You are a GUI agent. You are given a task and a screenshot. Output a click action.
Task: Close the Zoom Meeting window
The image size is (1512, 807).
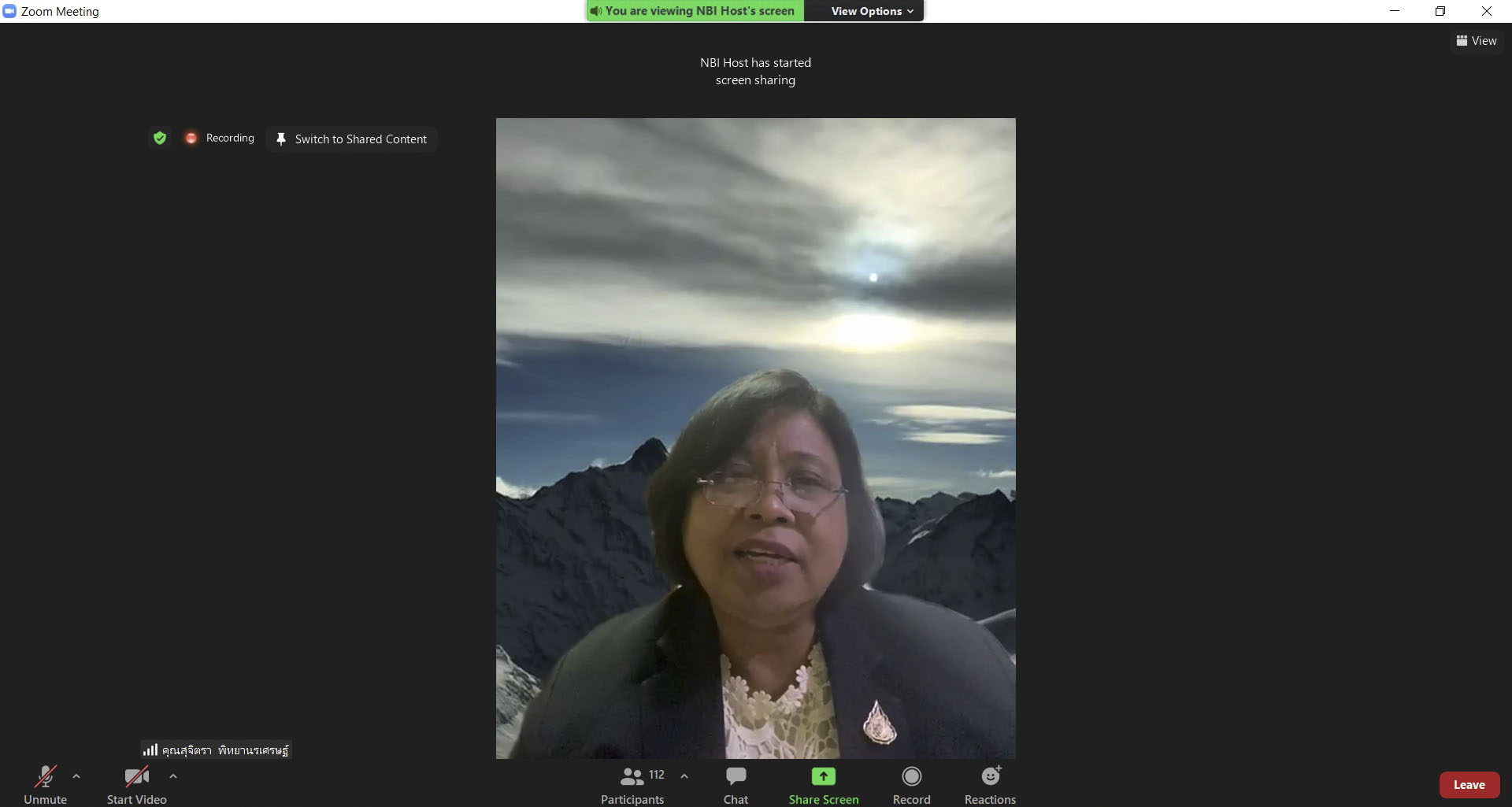pyautogui.click(x=1487, y=11)
